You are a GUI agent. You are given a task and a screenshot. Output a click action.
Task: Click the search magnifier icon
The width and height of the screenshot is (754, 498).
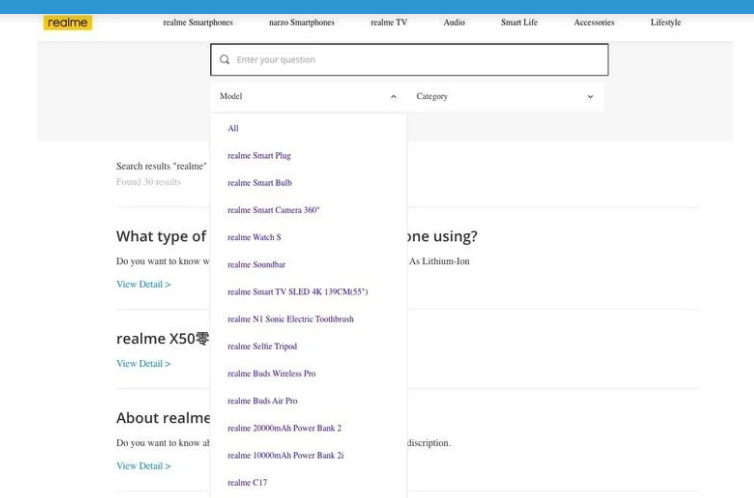point(225,60)
